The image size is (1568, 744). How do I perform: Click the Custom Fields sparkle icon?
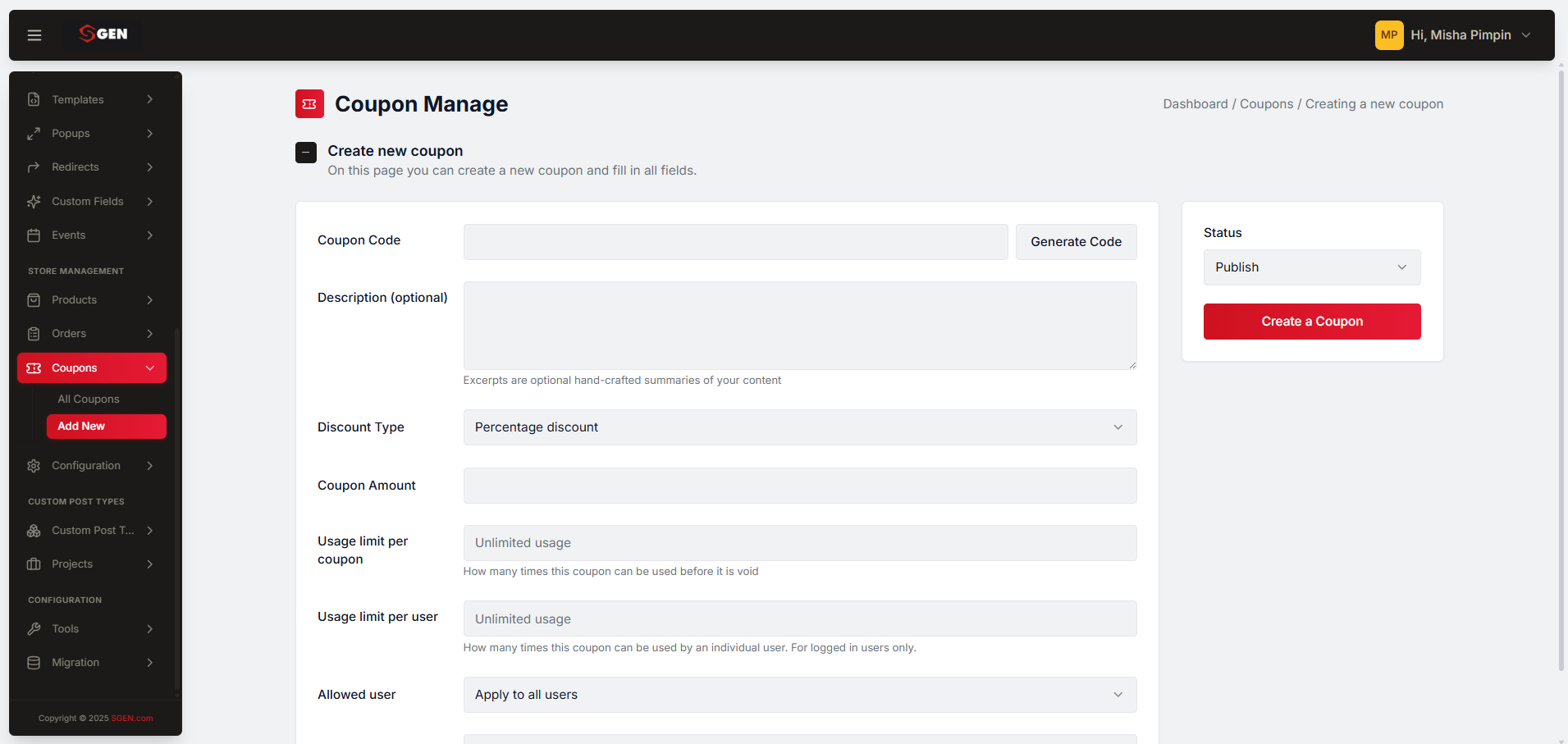(34, 202)
